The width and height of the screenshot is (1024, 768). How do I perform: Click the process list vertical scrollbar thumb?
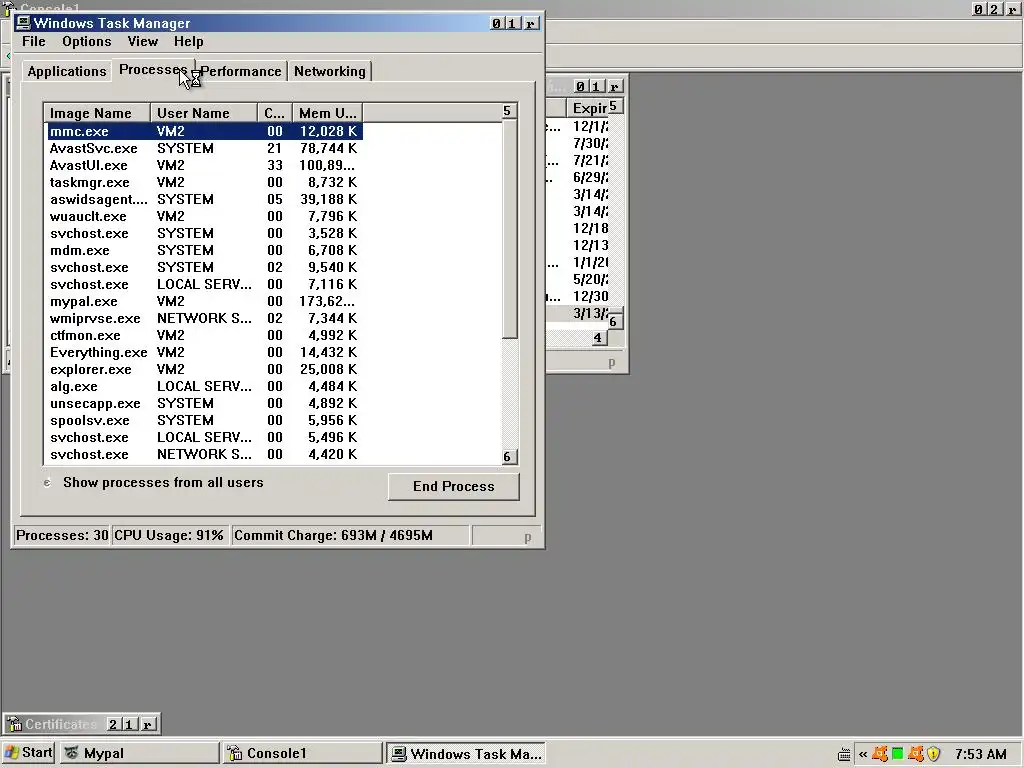click(509, 229)
